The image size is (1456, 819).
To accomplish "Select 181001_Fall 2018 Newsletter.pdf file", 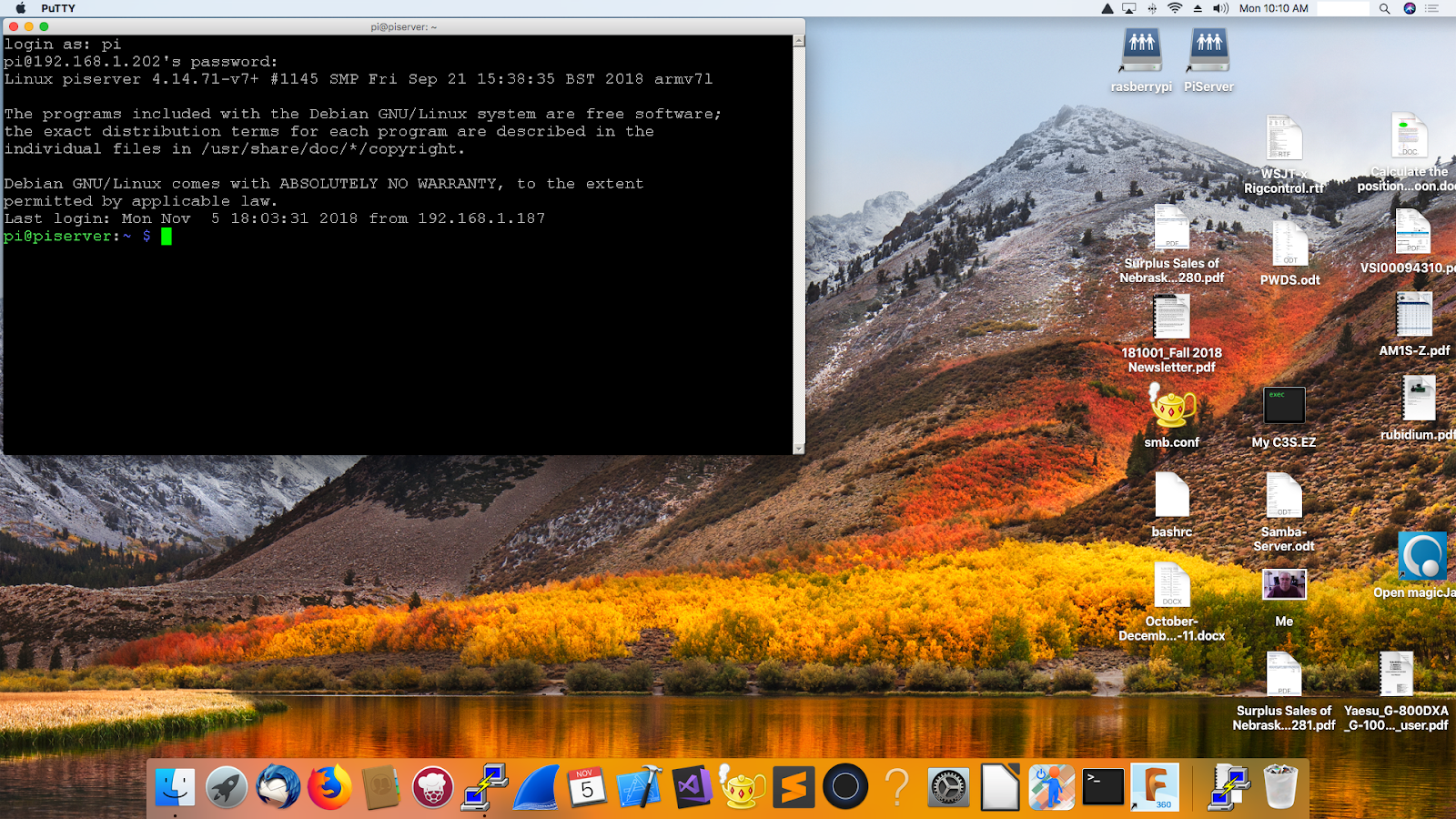I will tap(1172, 334).
